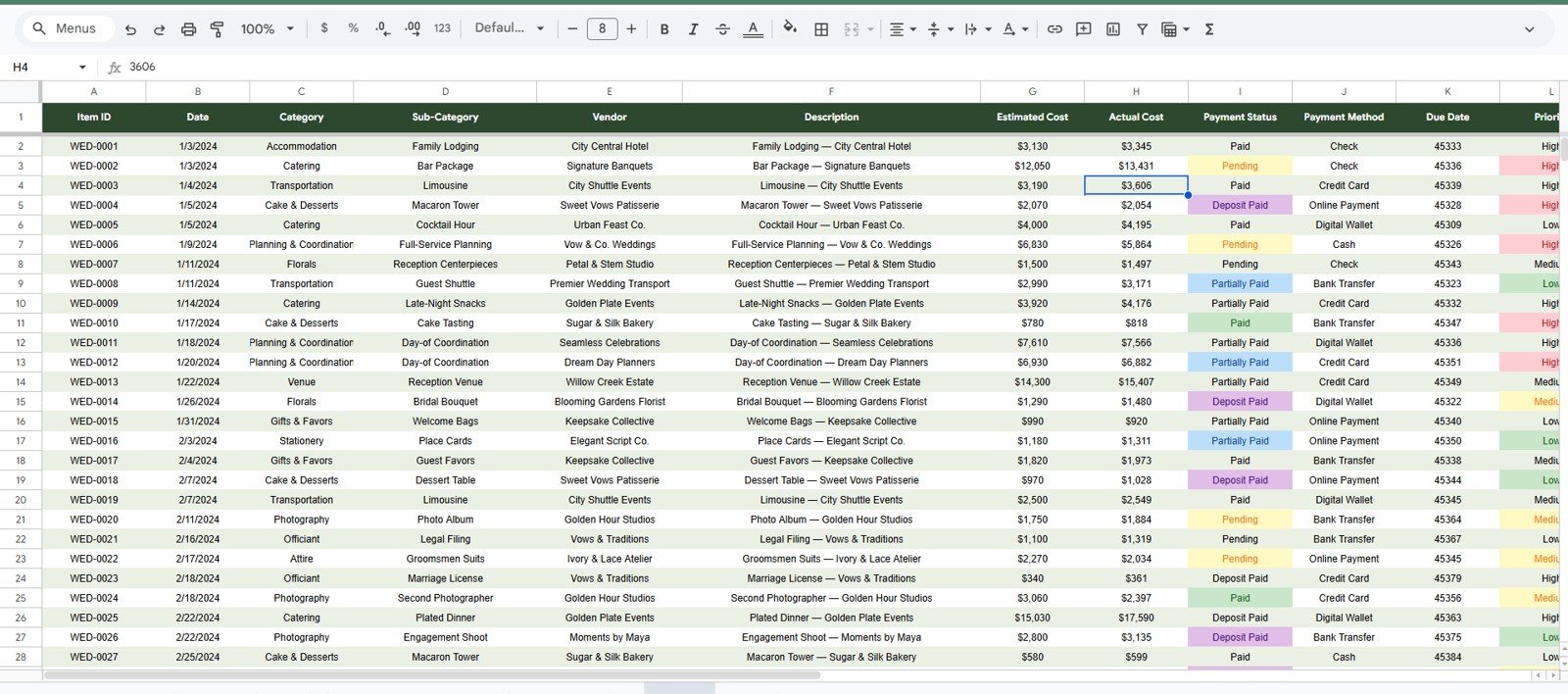The width and height of the screenshot is (1568, 694).
Task: Insert a link
Action: click(1054, 29)
